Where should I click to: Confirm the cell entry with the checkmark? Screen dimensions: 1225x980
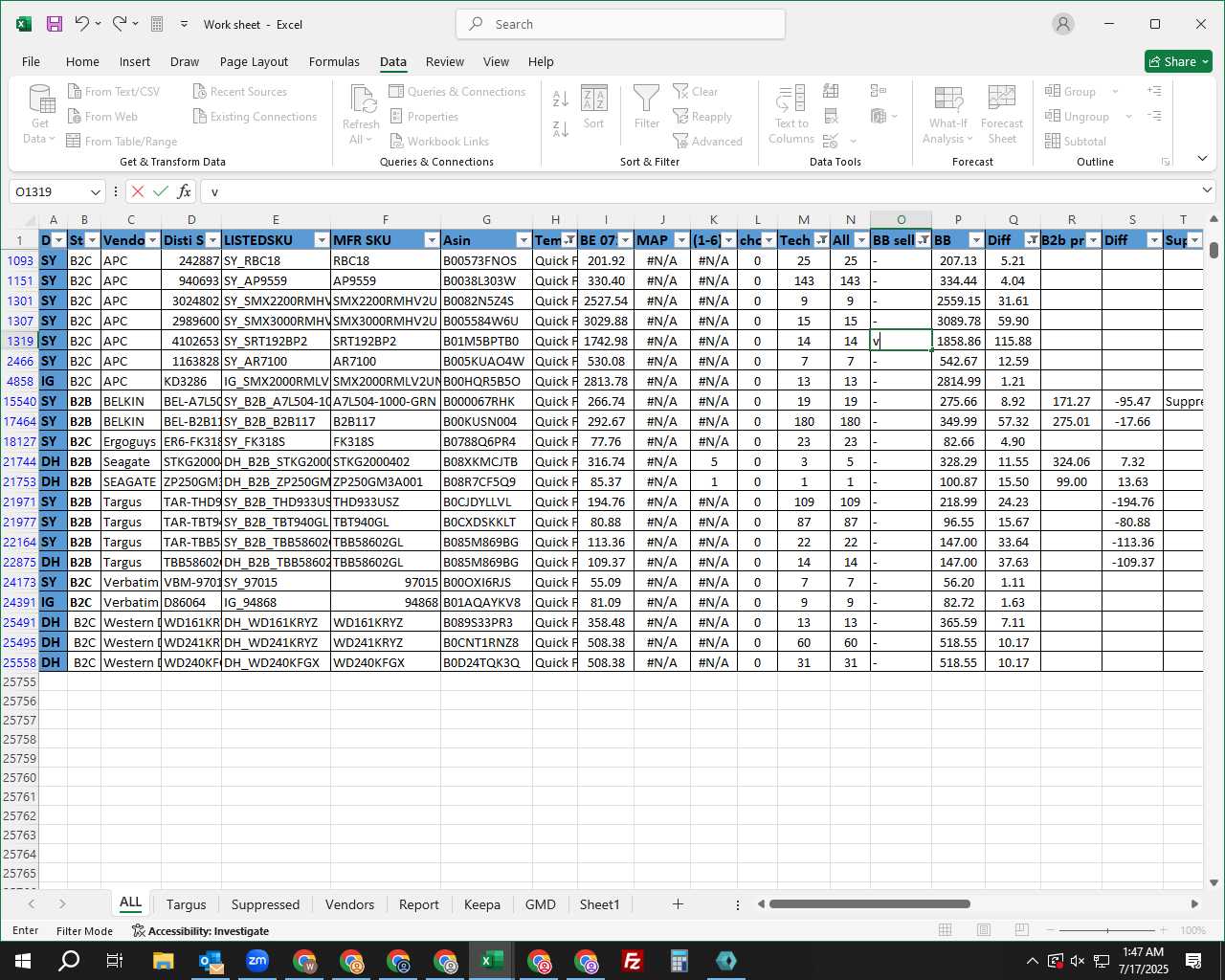pos(161,191)
